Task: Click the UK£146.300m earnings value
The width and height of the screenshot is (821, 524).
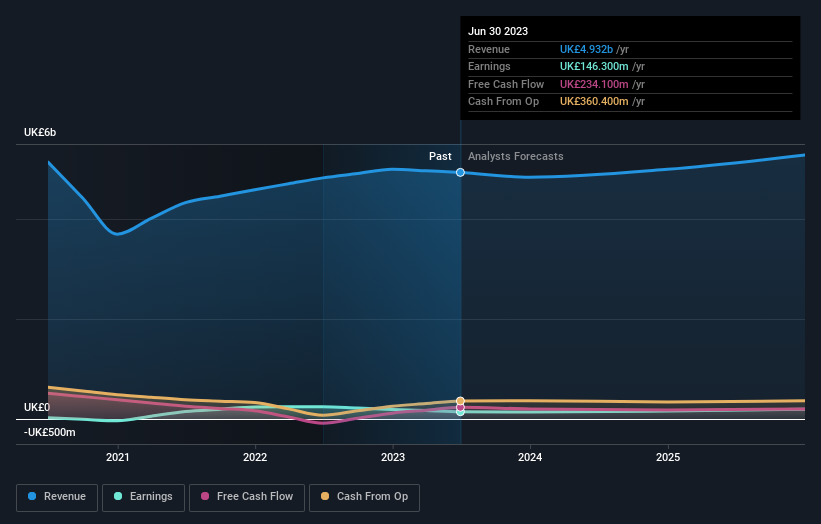Action: (x=594, y=66)
